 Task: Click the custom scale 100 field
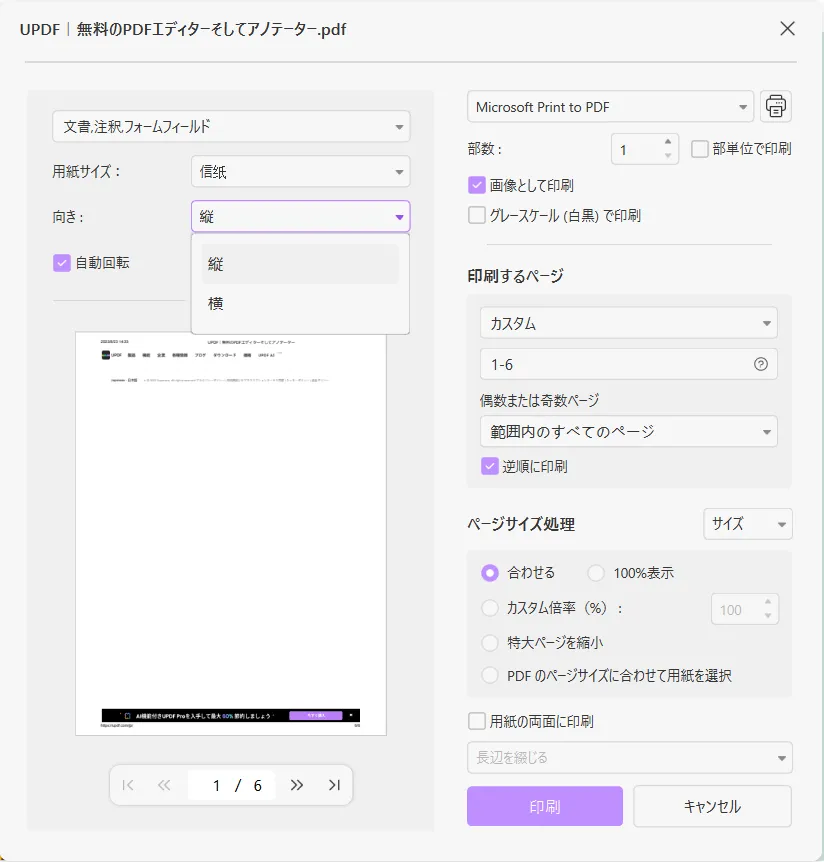tap(745, 609)
